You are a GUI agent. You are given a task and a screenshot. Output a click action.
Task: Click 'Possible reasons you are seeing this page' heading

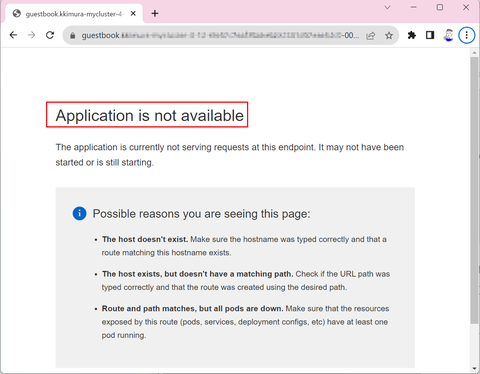201,214
